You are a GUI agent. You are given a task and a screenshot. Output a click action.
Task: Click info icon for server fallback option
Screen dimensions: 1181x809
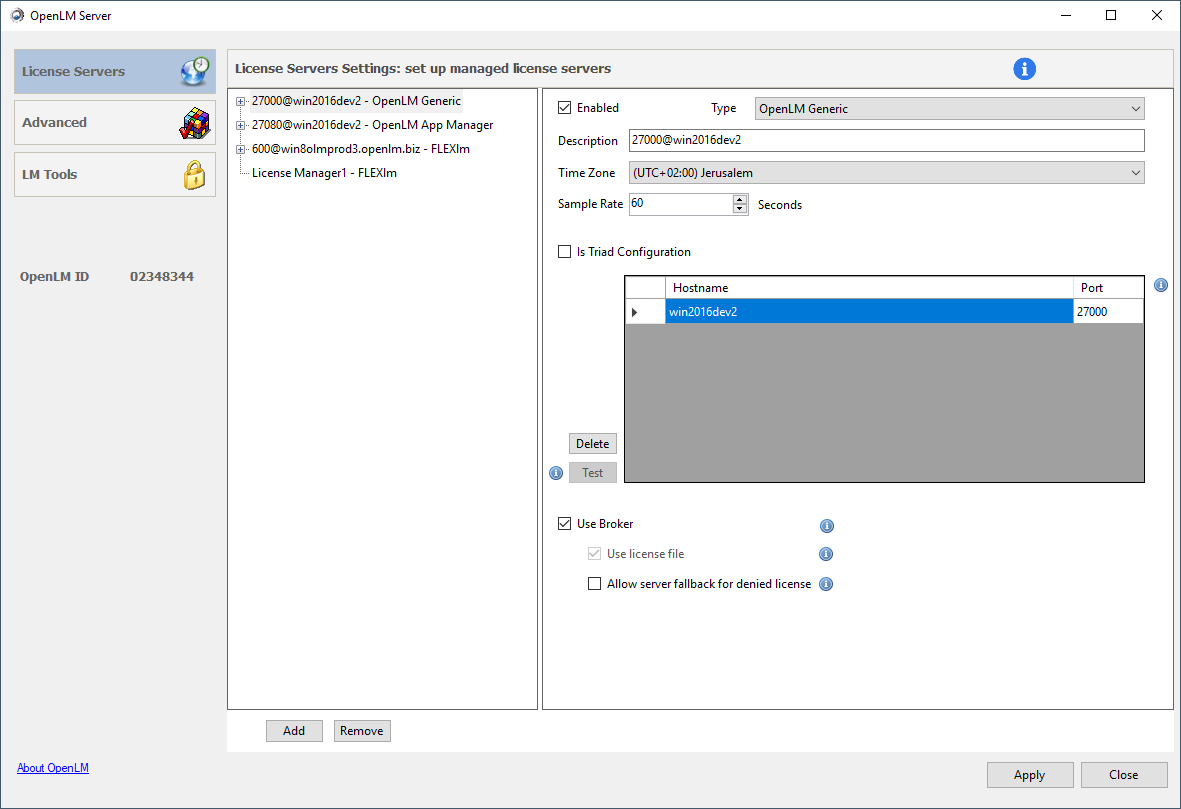point(827,585)
